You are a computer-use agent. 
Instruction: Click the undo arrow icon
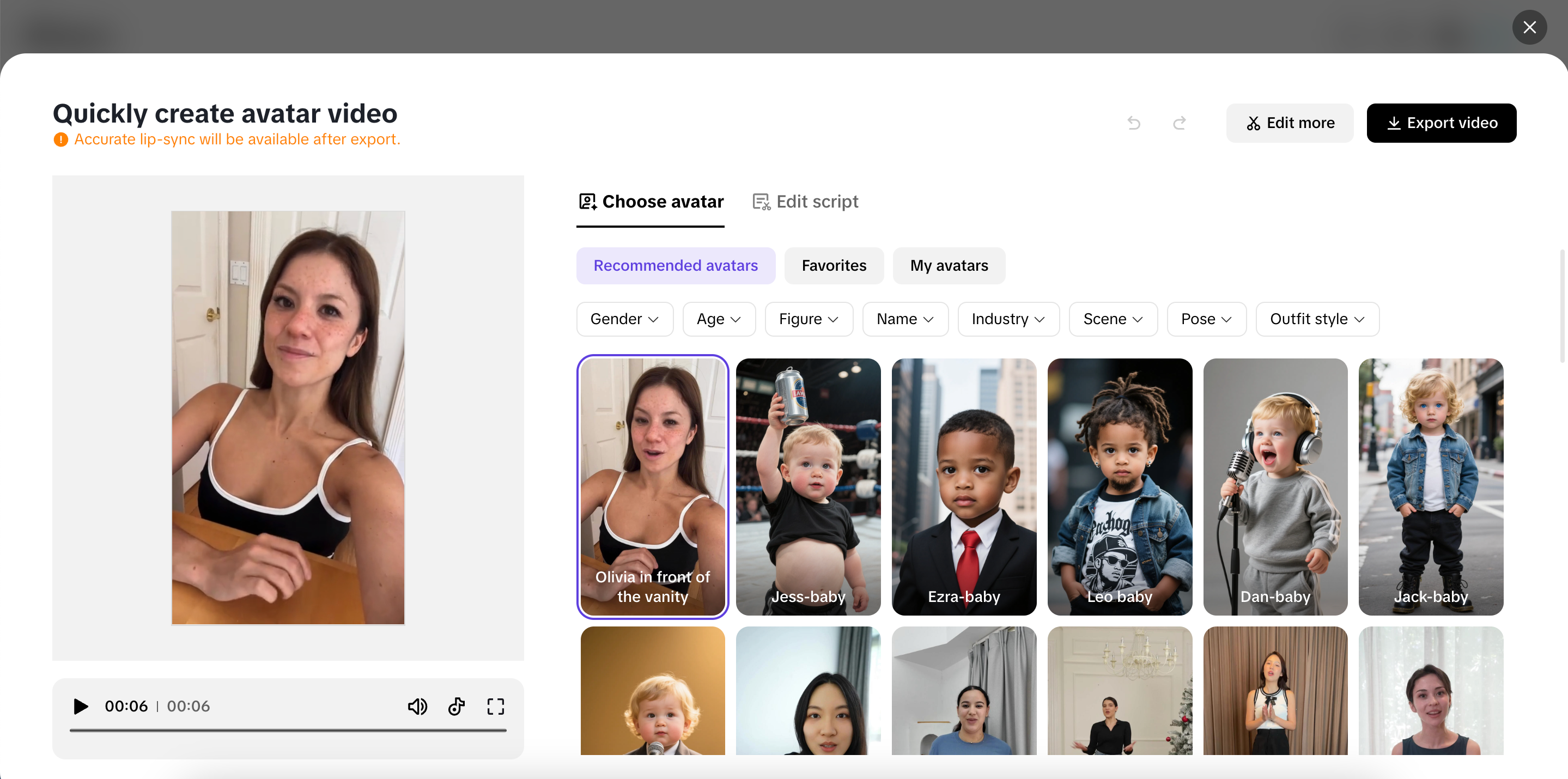(x=1134, y=123)
